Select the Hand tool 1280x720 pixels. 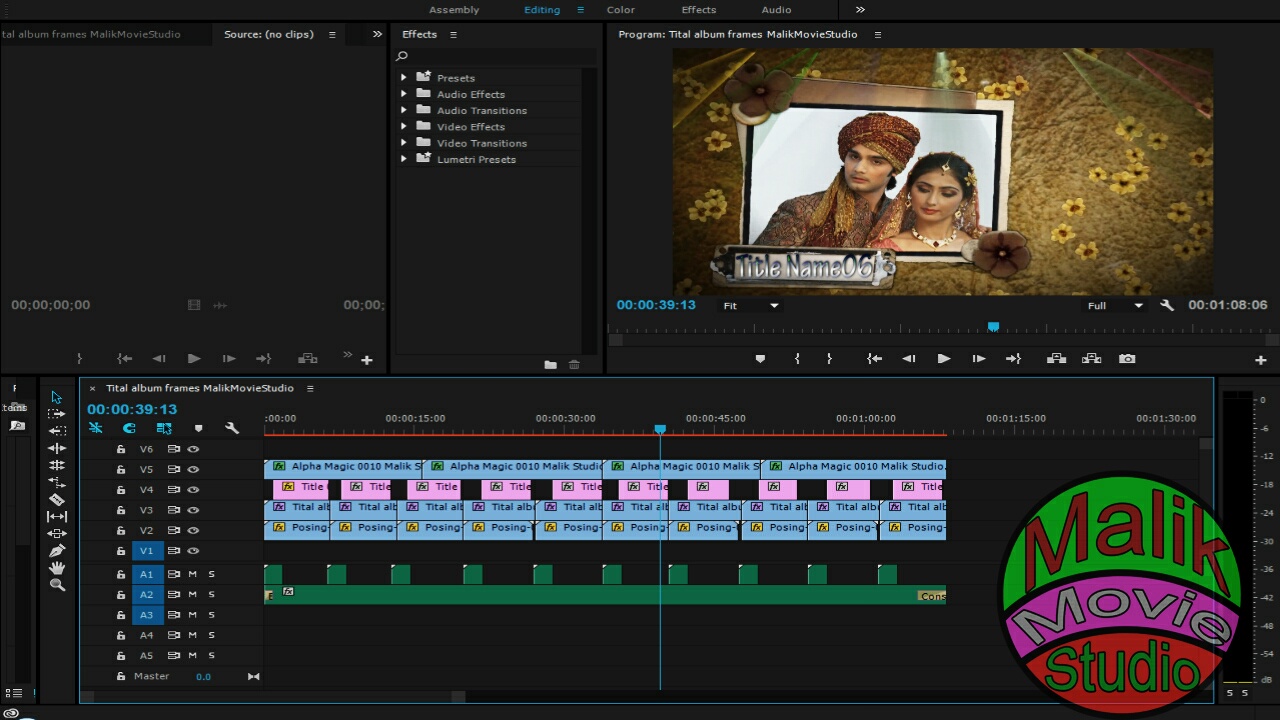(x=57, y=568)
